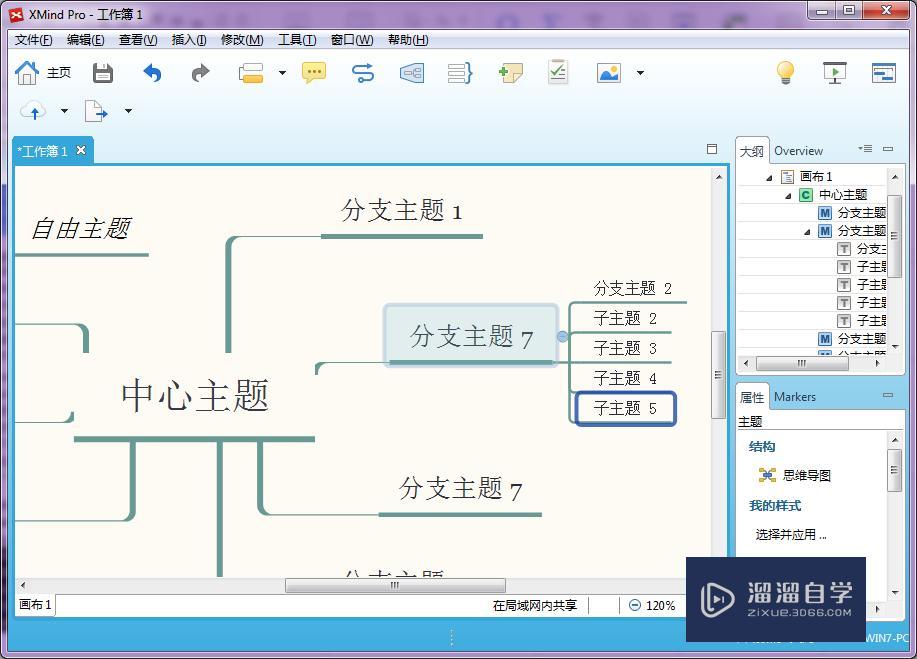Zoom out with minus button
The image size is (917, 659).
[x=635, y=605]
